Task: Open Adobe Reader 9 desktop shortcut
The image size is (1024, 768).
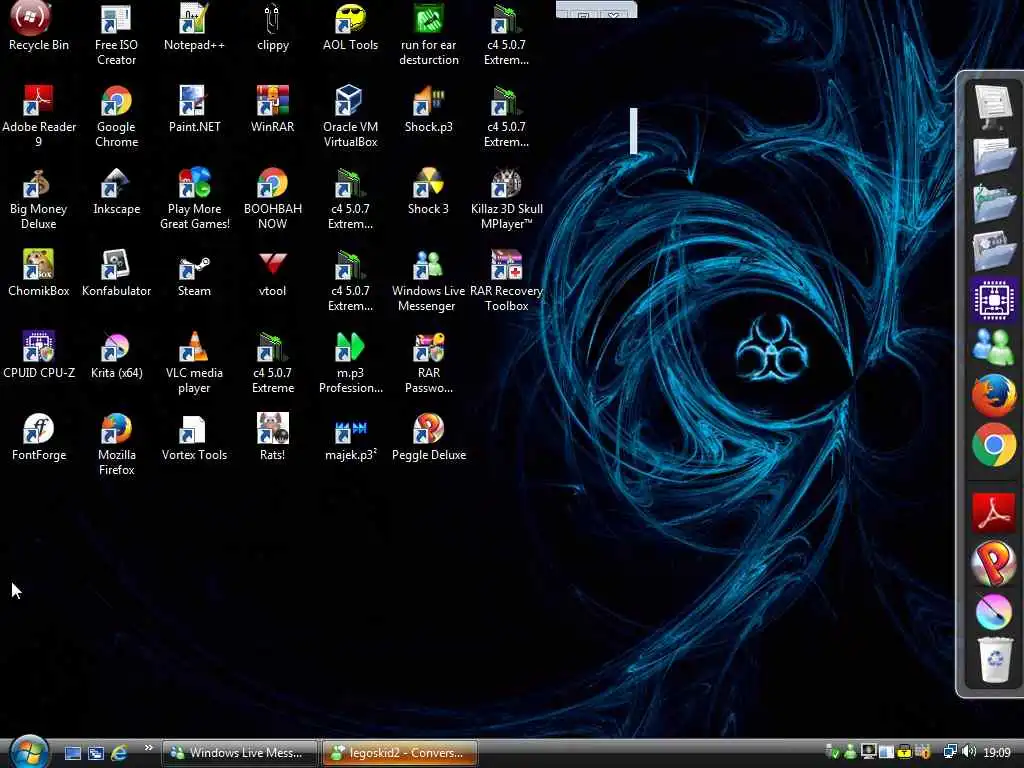Action: pos(39,116)
